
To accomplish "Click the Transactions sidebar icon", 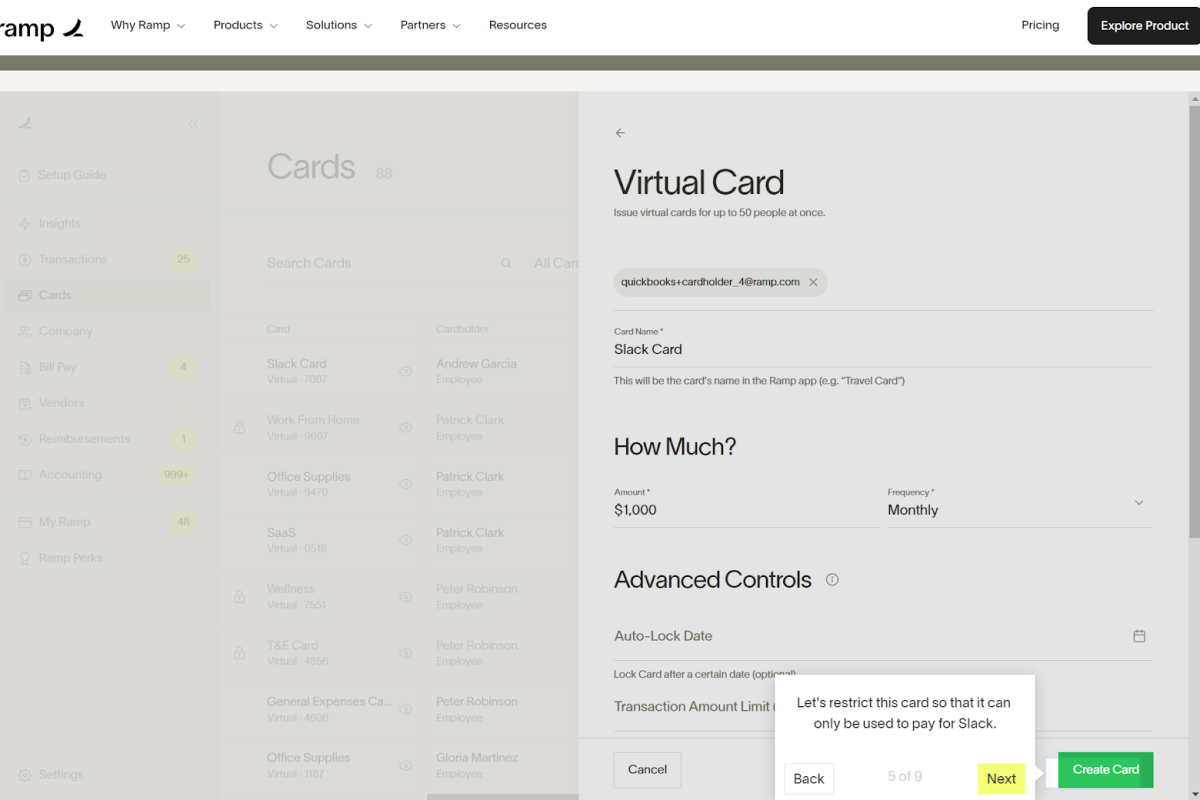I will [25, 260].
